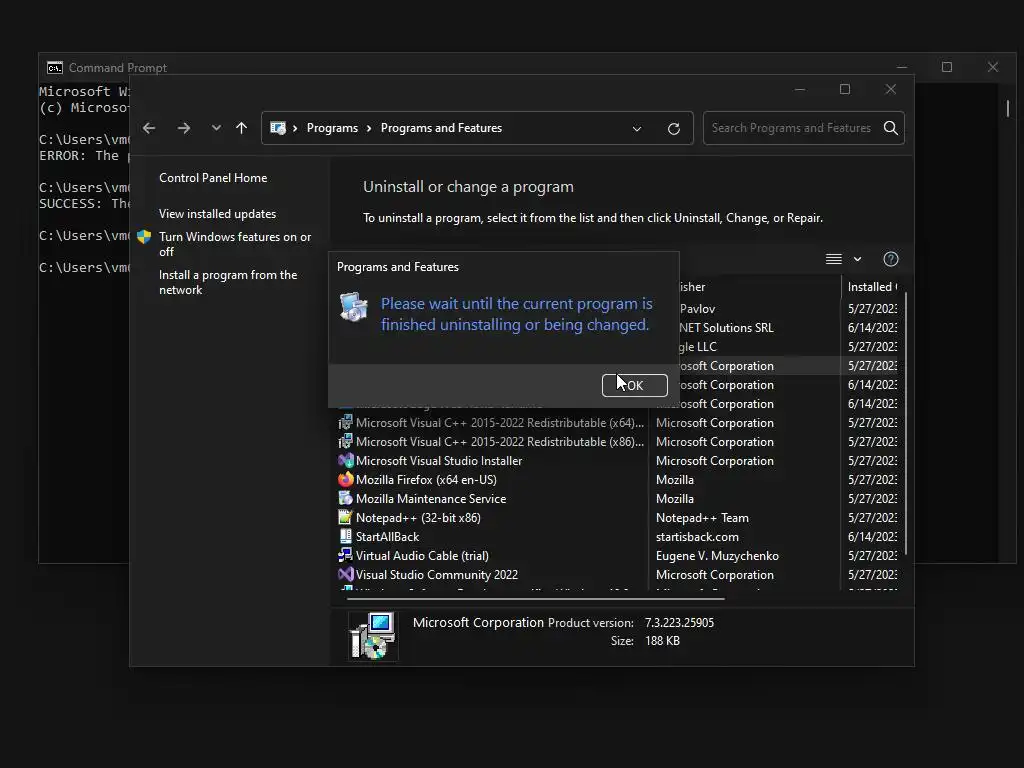This screenshot has width=1024, height=768.
Task: Select the StartAllBack entry
Action: pos(387,536)
